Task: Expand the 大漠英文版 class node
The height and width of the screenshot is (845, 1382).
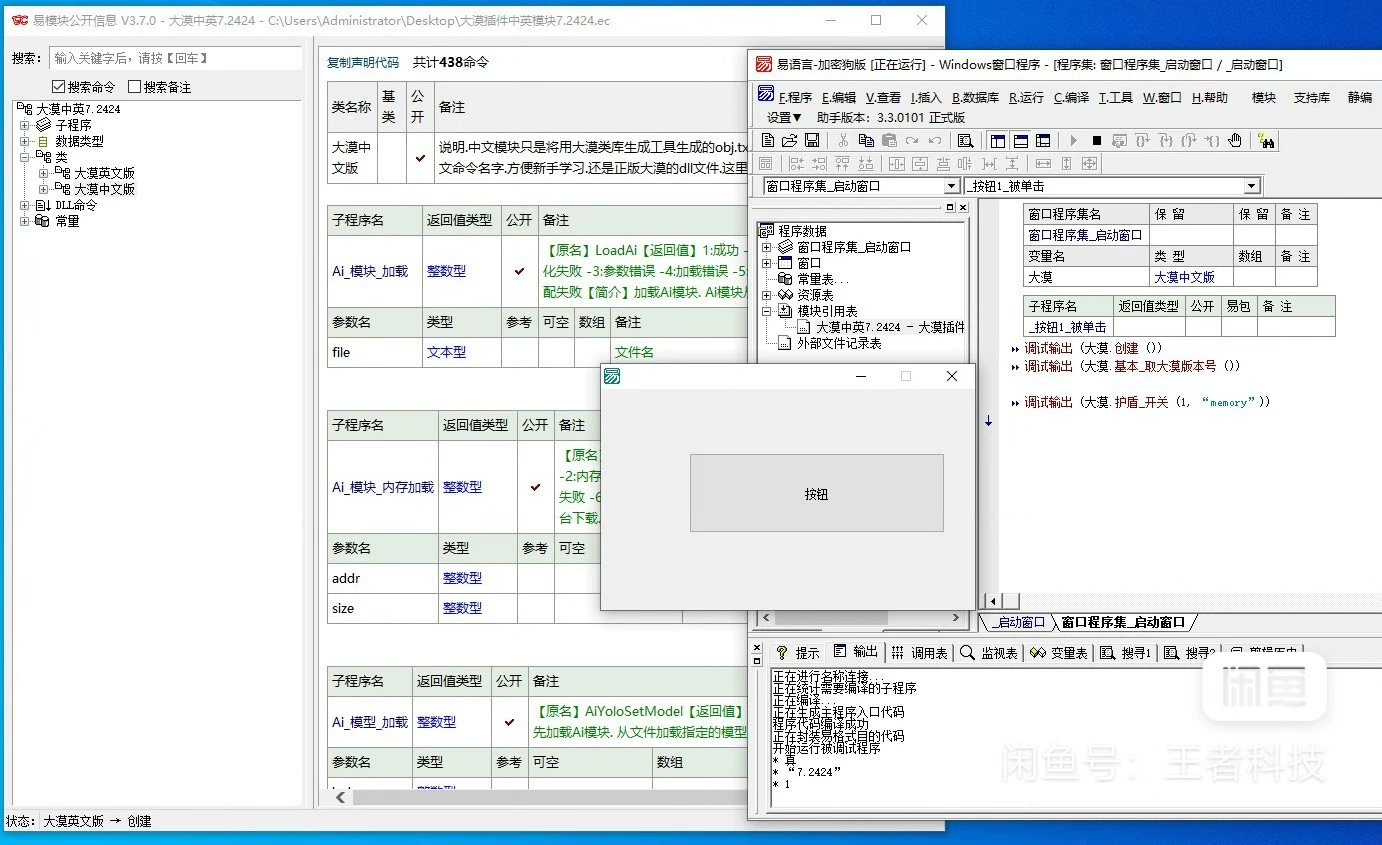Action: pos(44,173)
